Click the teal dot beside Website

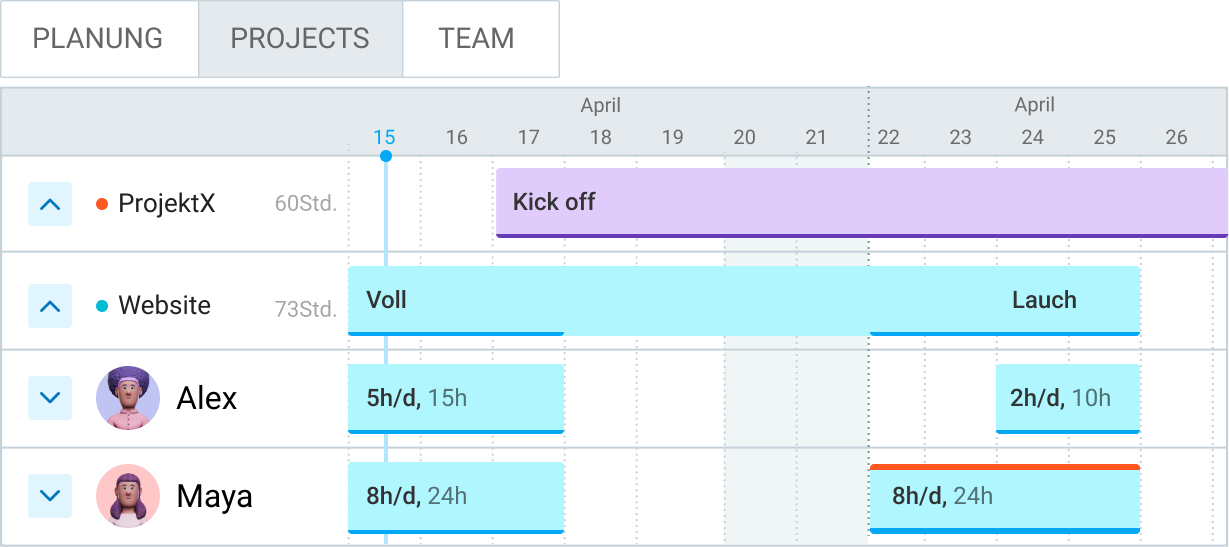(102, 306)
